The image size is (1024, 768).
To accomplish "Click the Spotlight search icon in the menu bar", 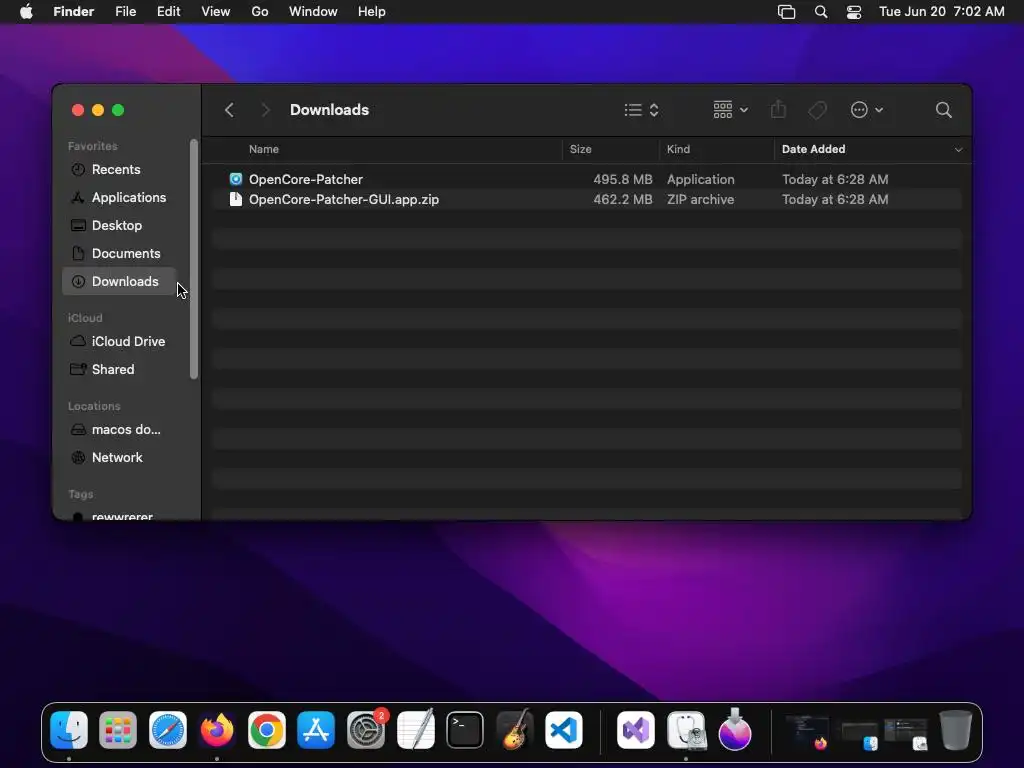I will point(821,12).
